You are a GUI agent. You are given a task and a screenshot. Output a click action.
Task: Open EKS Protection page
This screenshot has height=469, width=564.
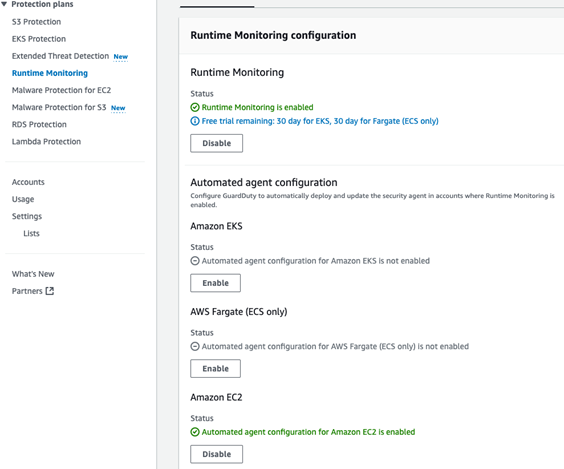[x=39, y=39]
